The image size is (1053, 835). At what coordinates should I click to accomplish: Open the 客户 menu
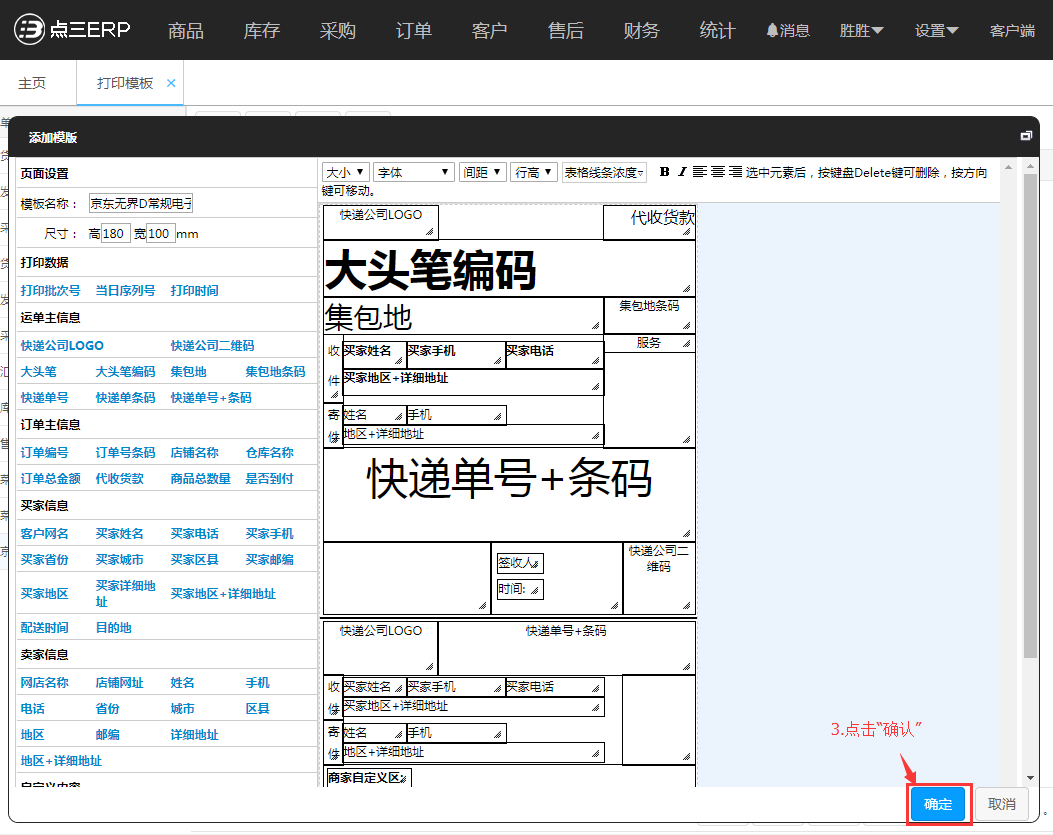pos(490,31)
